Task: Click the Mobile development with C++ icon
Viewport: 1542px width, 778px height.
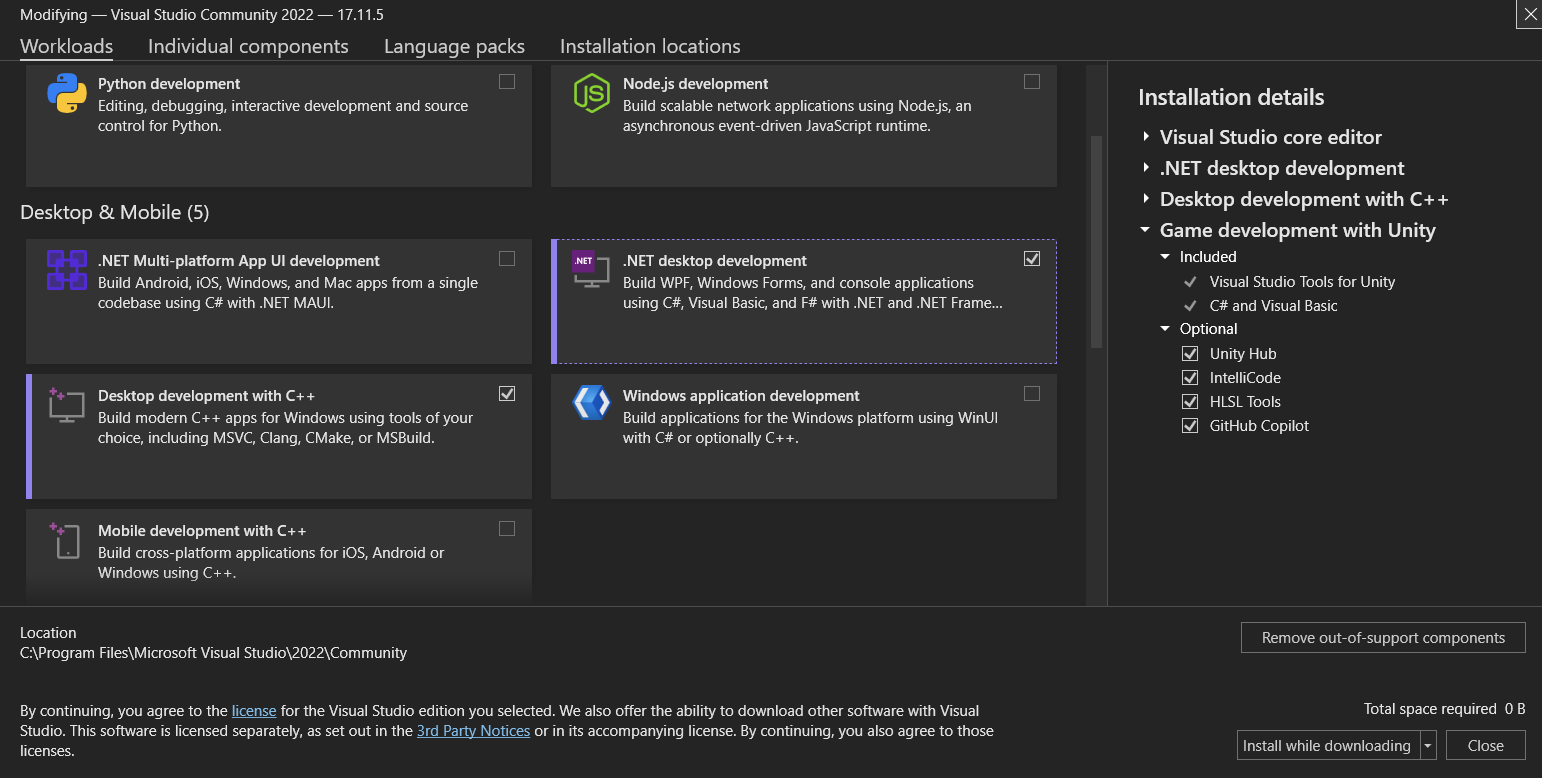Action: click(66, 540)
